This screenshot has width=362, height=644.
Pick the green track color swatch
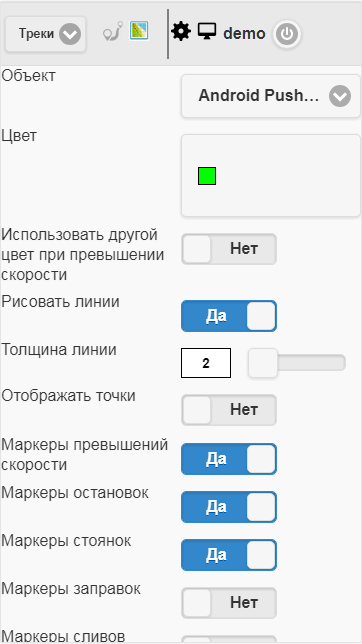(207, 176)
